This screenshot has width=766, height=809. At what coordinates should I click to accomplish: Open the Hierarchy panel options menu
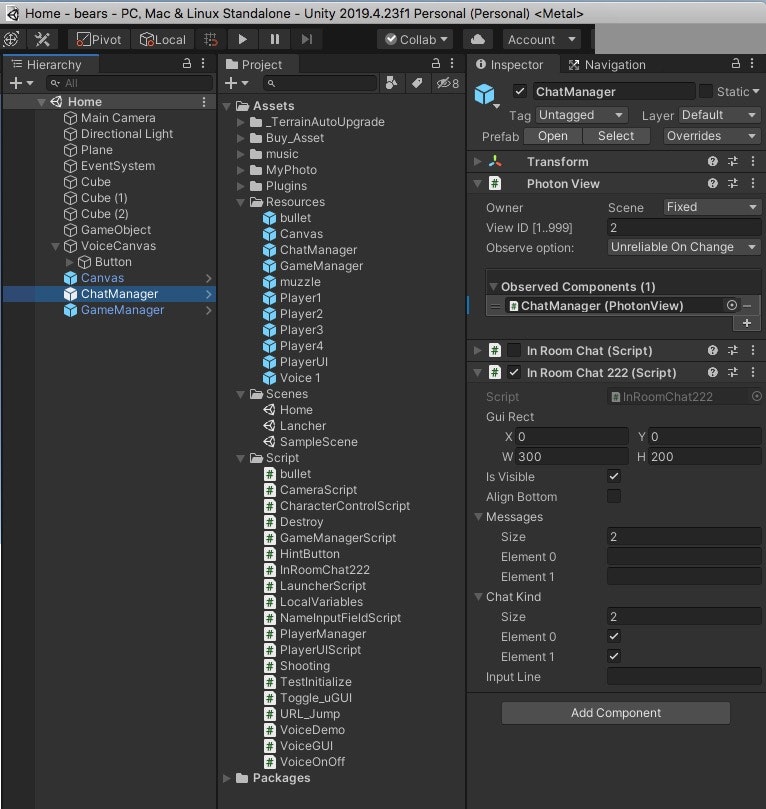pos(203,63)
